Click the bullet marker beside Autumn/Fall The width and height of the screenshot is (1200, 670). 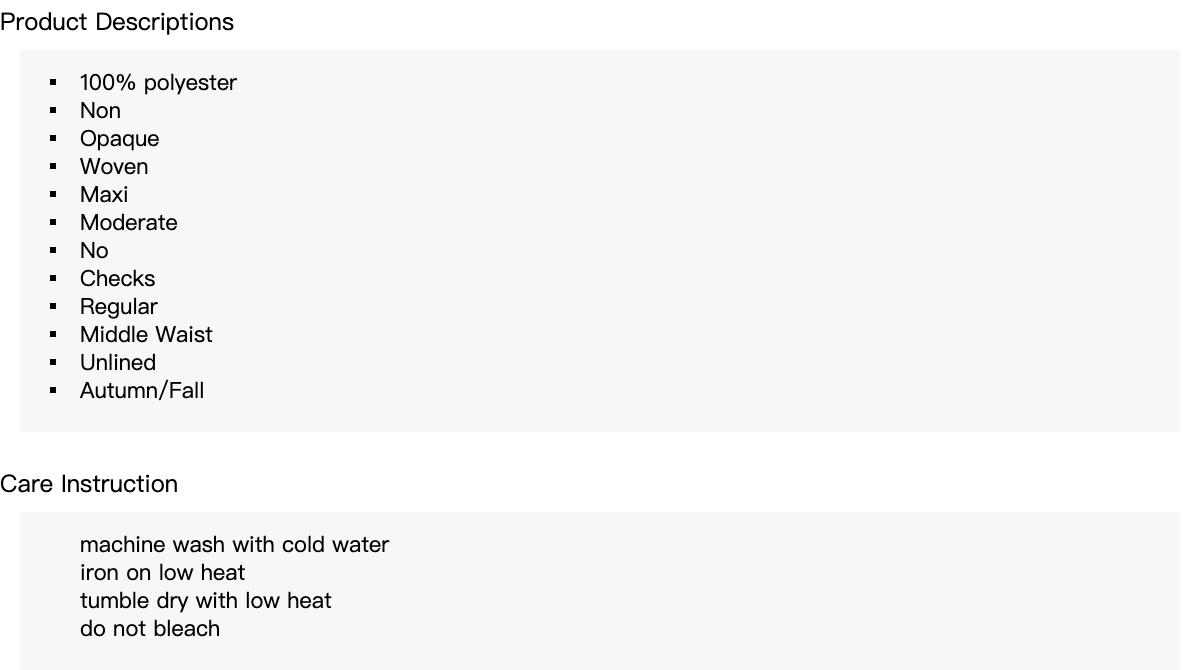(54, 391)
